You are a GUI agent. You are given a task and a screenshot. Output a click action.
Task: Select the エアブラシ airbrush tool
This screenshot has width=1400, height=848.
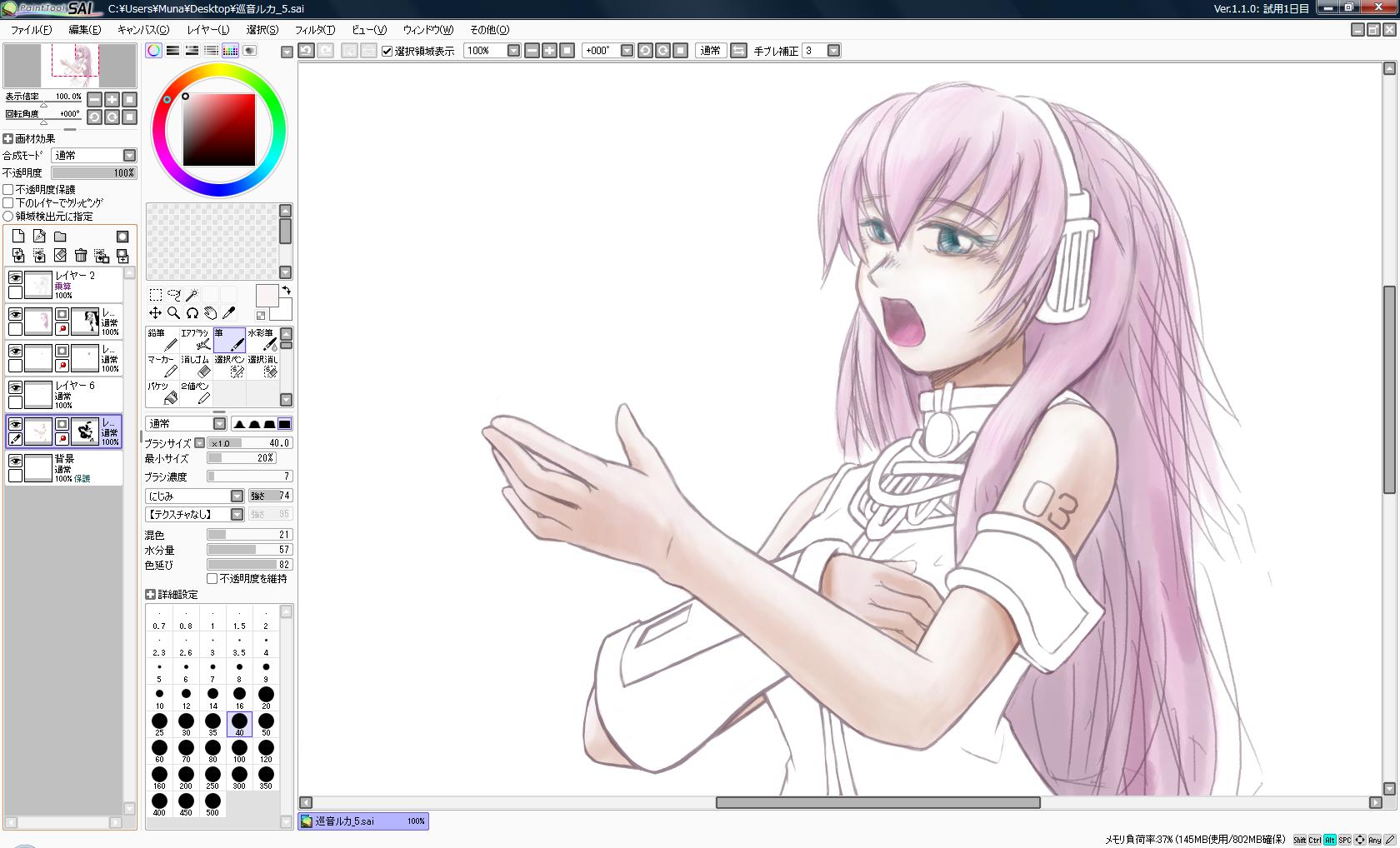(x=196, y=340)
